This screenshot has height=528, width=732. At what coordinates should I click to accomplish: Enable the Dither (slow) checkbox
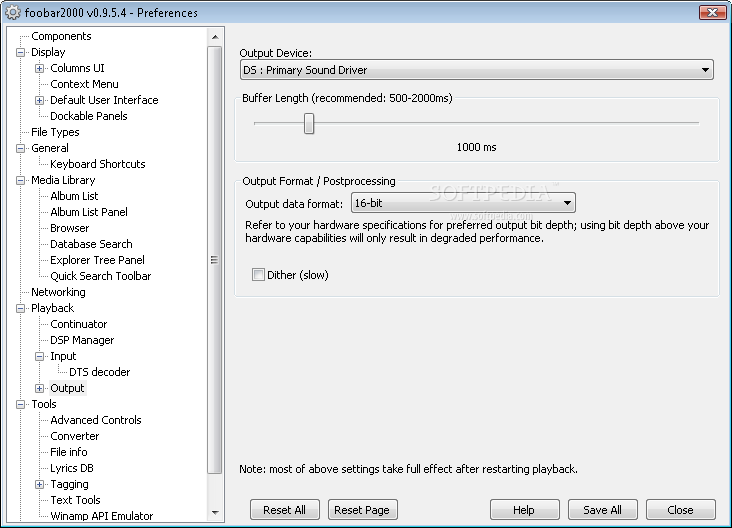click(258, 275)
